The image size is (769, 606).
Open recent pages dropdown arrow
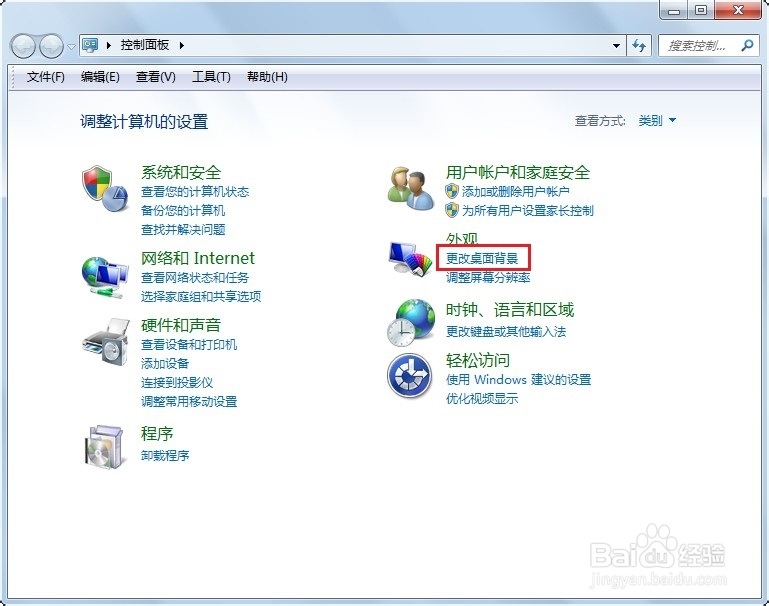click(x=72, y=47)
